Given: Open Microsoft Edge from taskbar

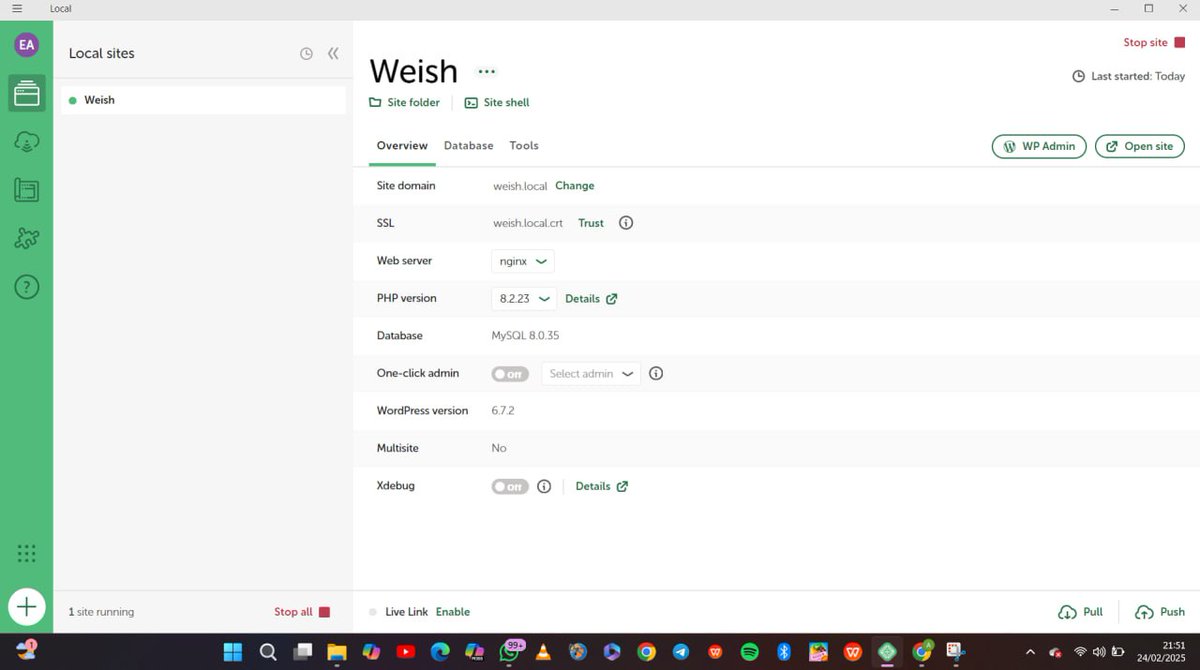Looking at the screenshot, I should [440, 652].
